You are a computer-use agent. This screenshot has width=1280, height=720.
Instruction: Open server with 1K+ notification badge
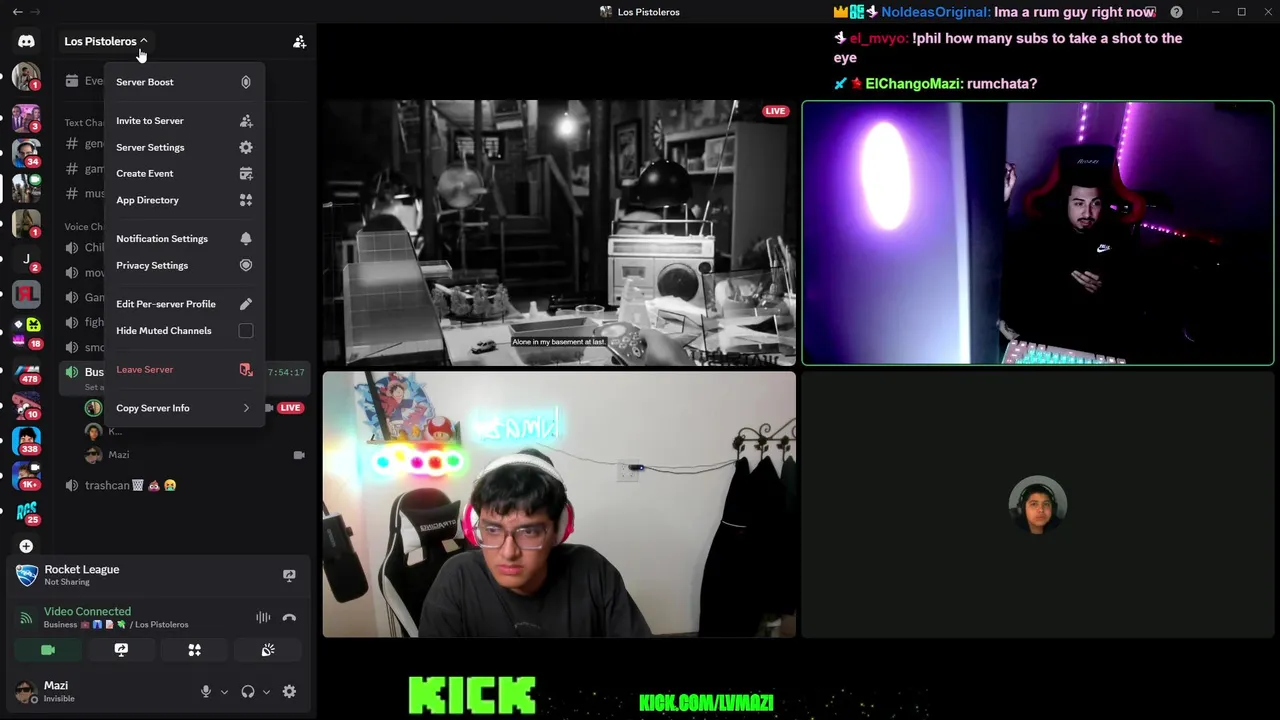pos(26,475)
